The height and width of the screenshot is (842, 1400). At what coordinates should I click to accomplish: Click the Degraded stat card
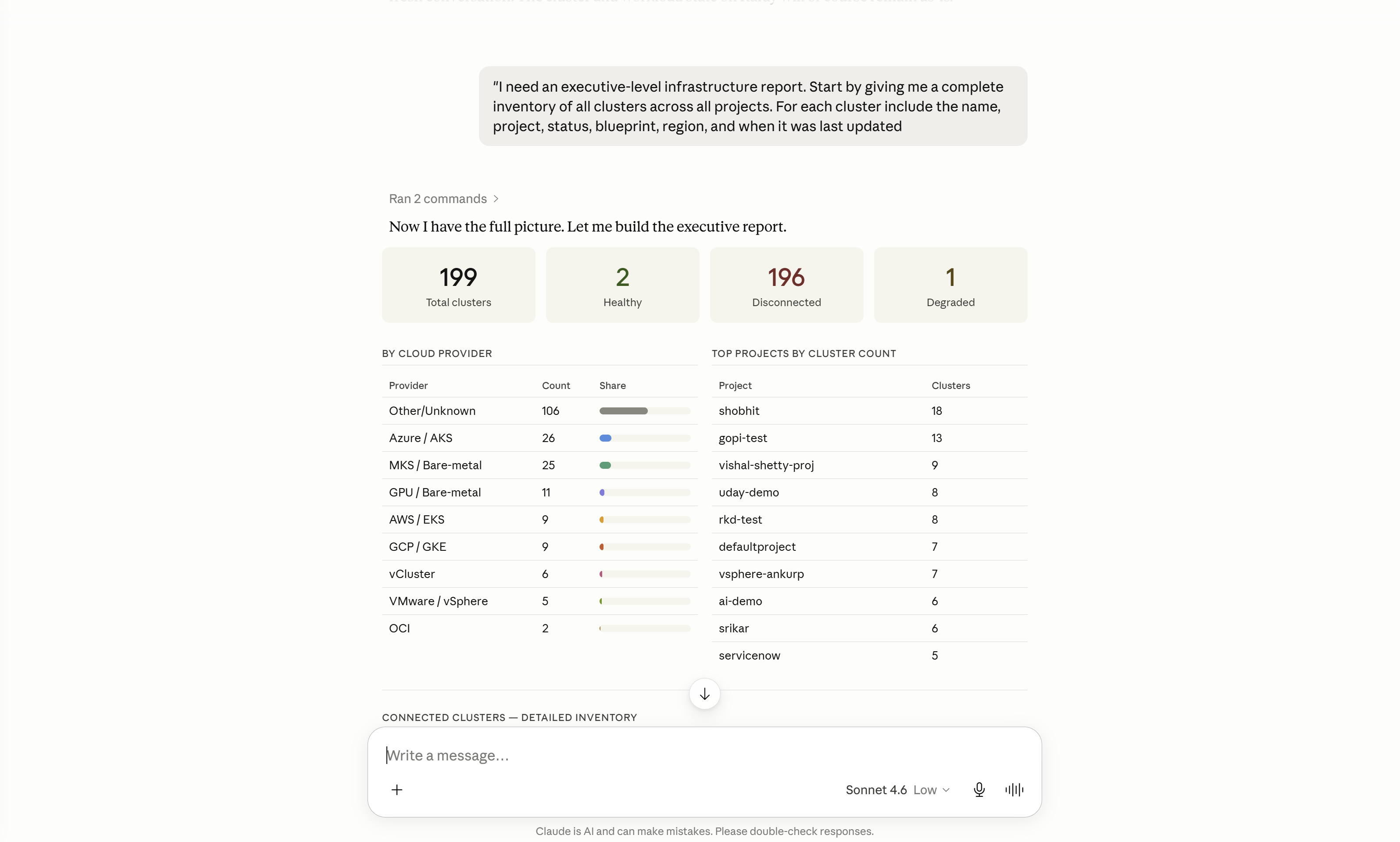click(950, 285)
